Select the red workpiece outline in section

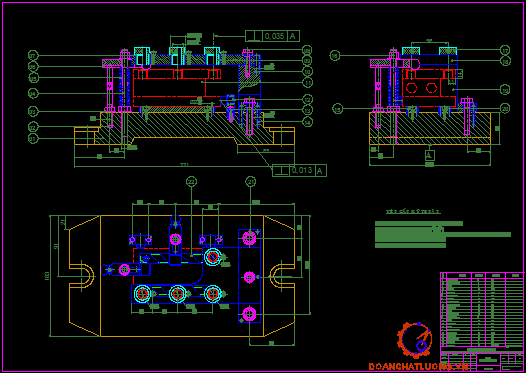pos(177,88)
